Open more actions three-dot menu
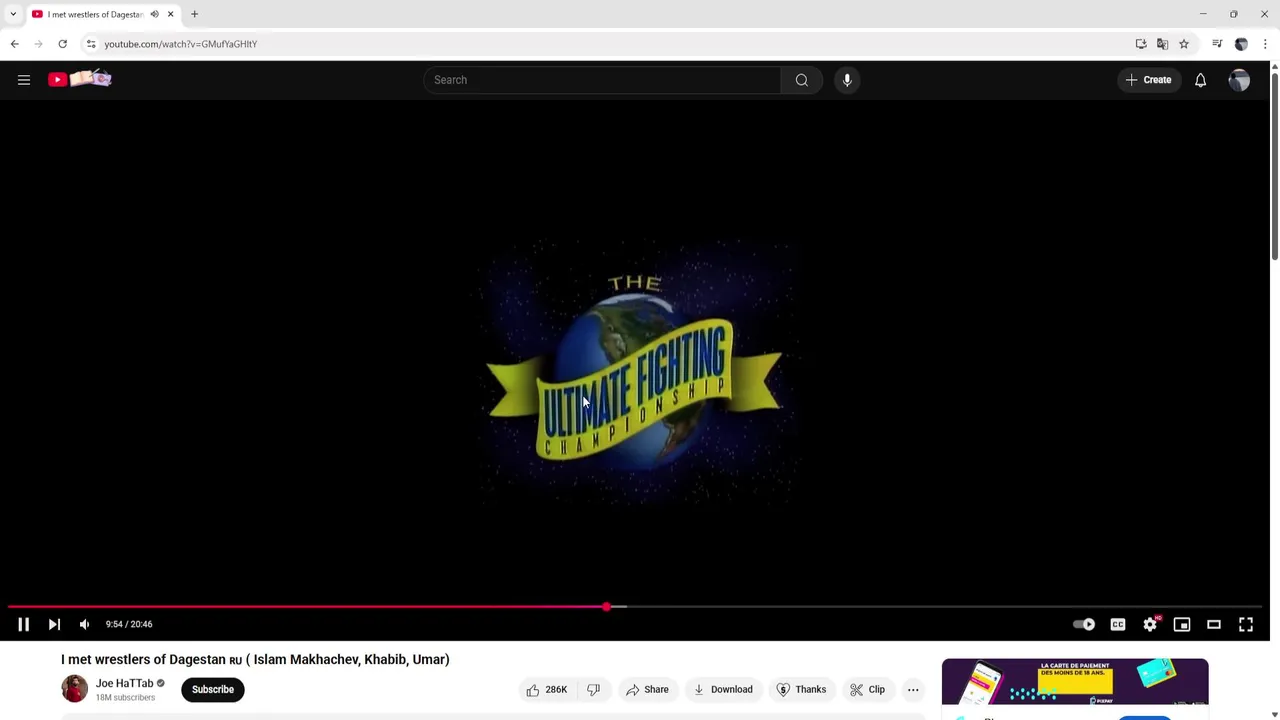This screenshot has height=720, width=1280. click(x=913, y=689)
